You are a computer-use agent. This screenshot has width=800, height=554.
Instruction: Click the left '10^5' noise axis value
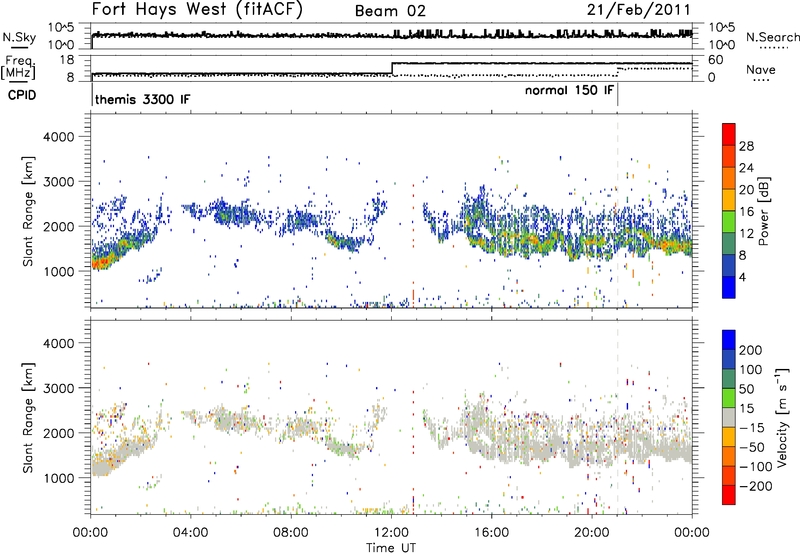click(x=61, y=28)
